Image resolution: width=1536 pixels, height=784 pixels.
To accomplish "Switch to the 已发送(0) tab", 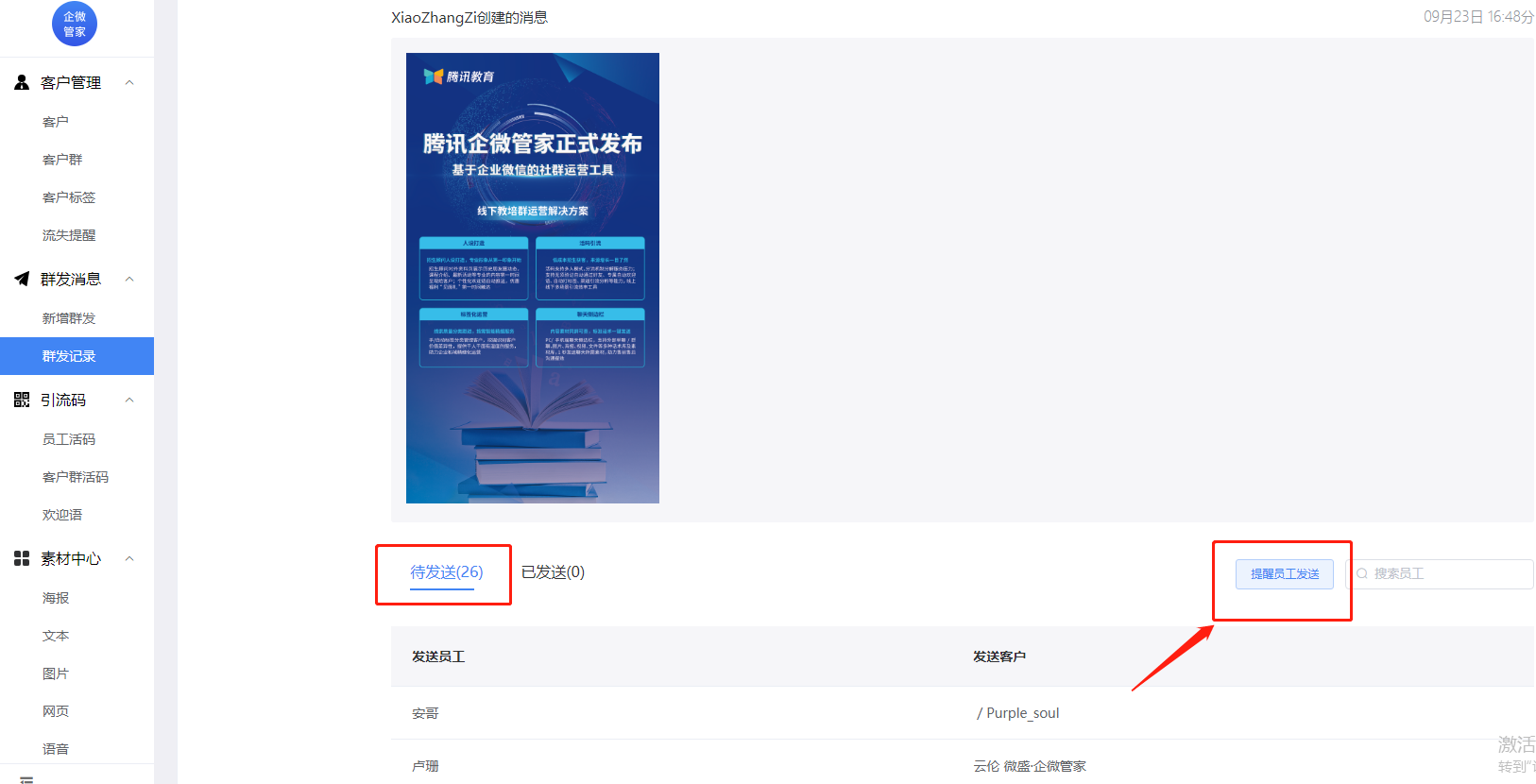I will 553,572.
